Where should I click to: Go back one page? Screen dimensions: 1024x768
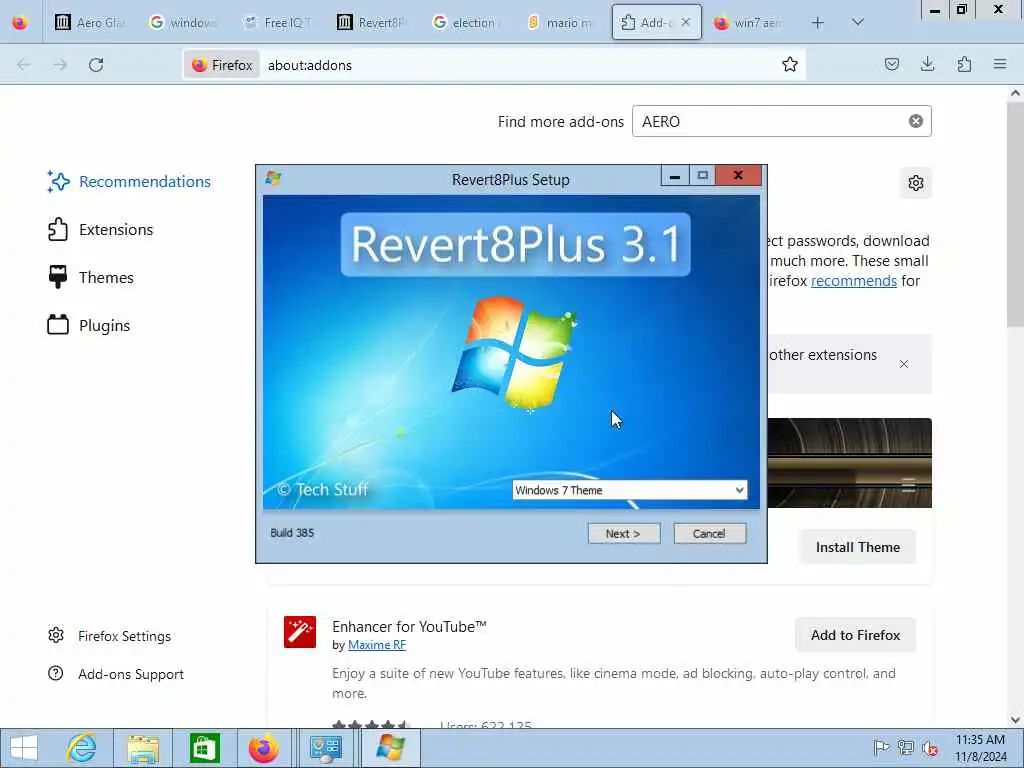pyautogui.click(x=24, y=65)
